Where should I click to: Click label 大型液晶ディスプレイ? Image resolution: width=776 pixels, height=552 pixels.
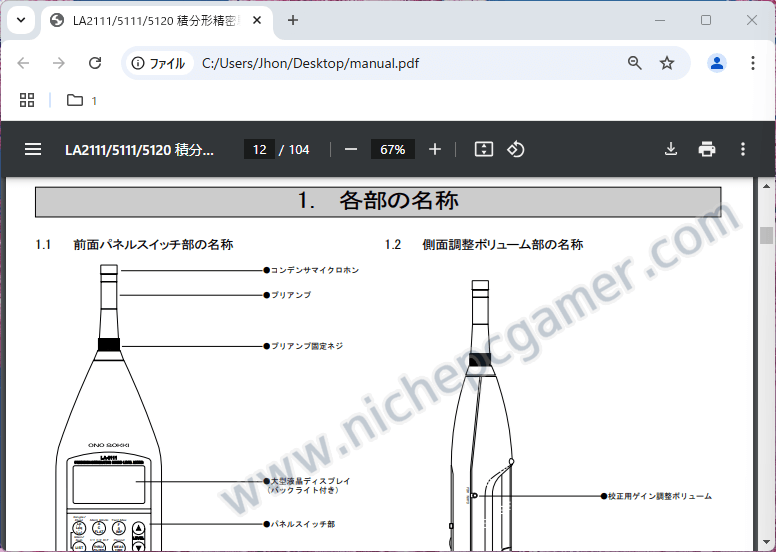point(310,481)
